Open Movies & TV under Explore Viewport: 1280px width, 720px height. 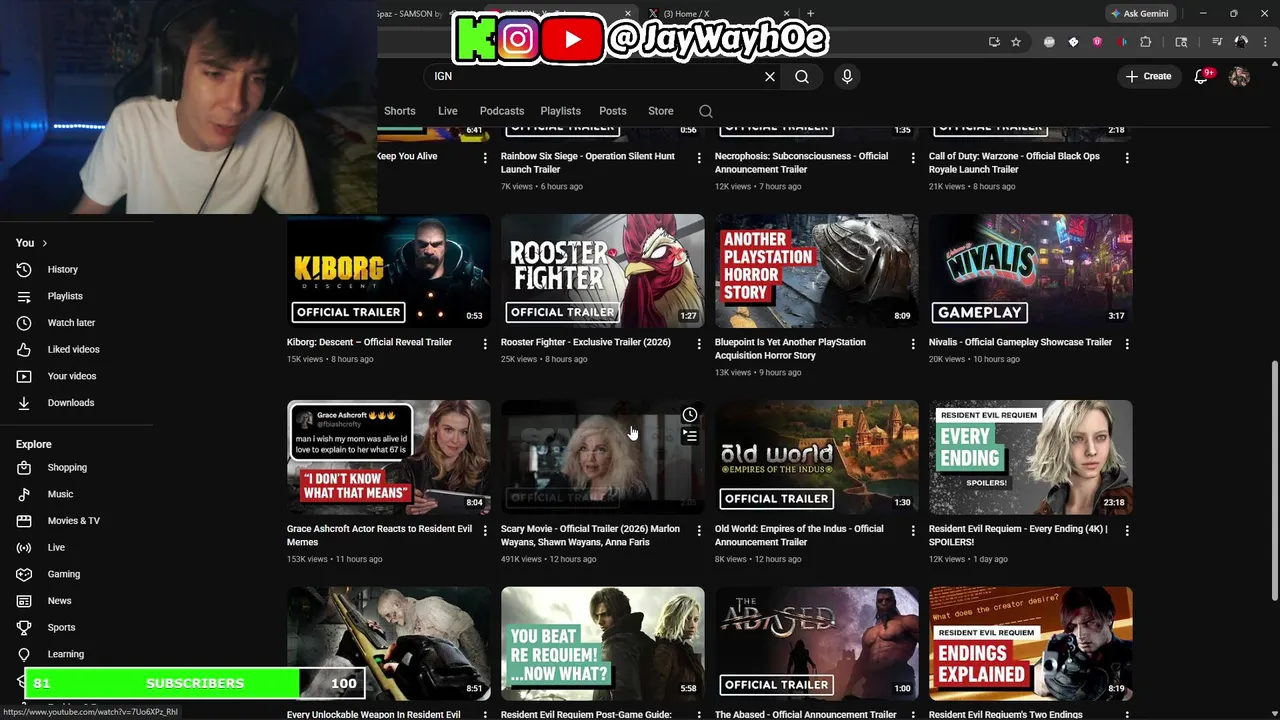click(x=74, y=521)
